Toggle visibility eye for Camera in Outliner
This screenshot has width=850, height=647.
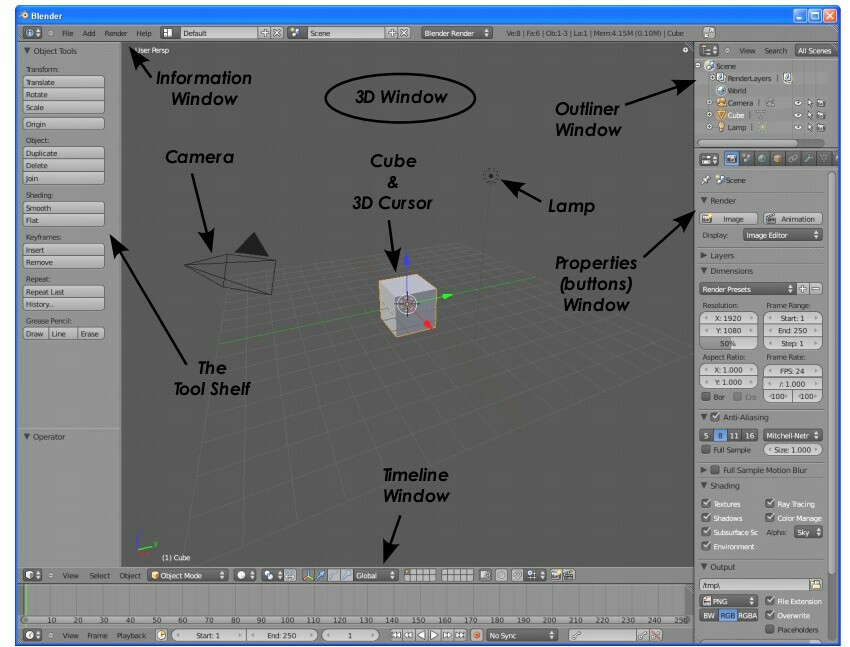797,103
